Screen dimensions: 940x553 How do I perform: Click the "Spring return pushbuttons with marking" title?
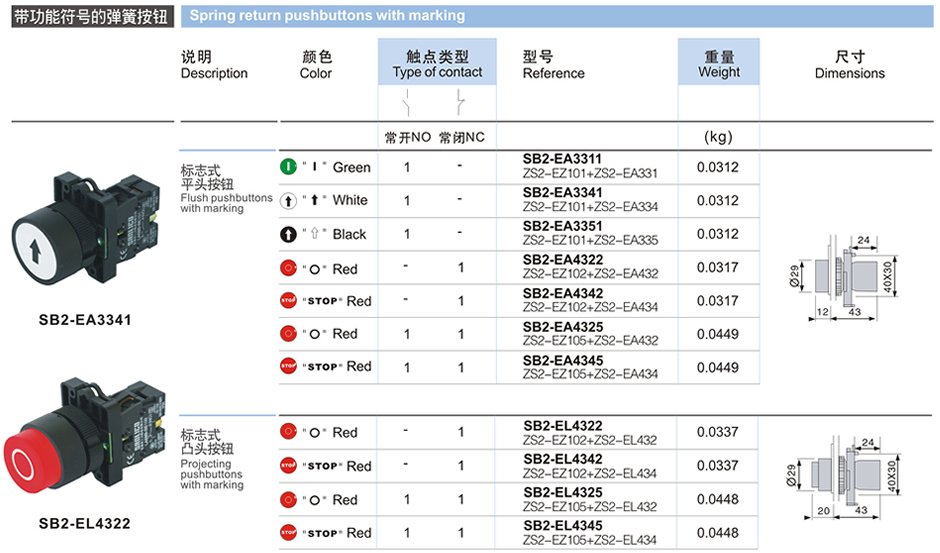[327, 16]
